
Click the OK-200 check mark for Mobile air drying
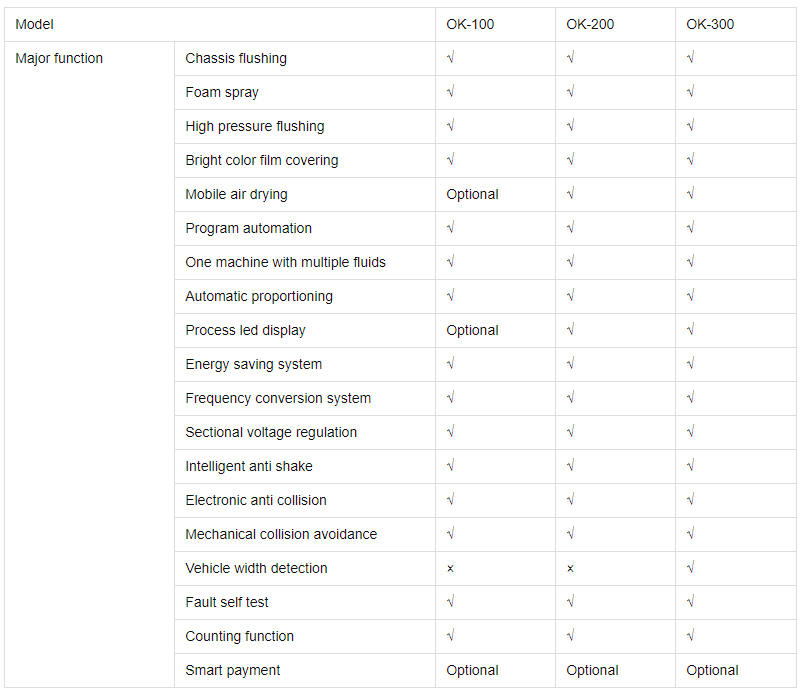click(571, 194)
